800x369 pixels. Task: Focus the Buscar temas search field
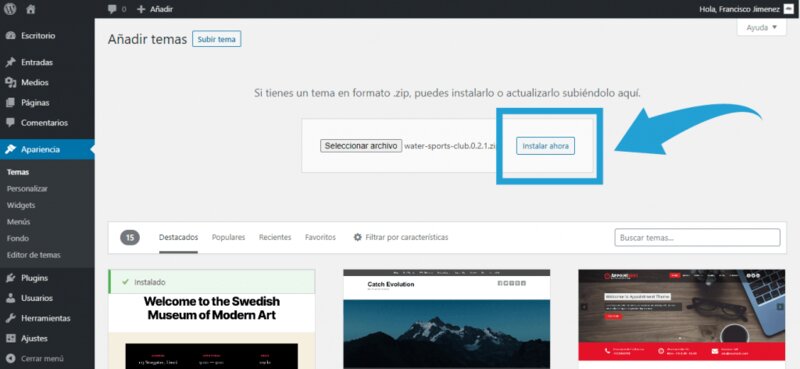coord(697,237)
